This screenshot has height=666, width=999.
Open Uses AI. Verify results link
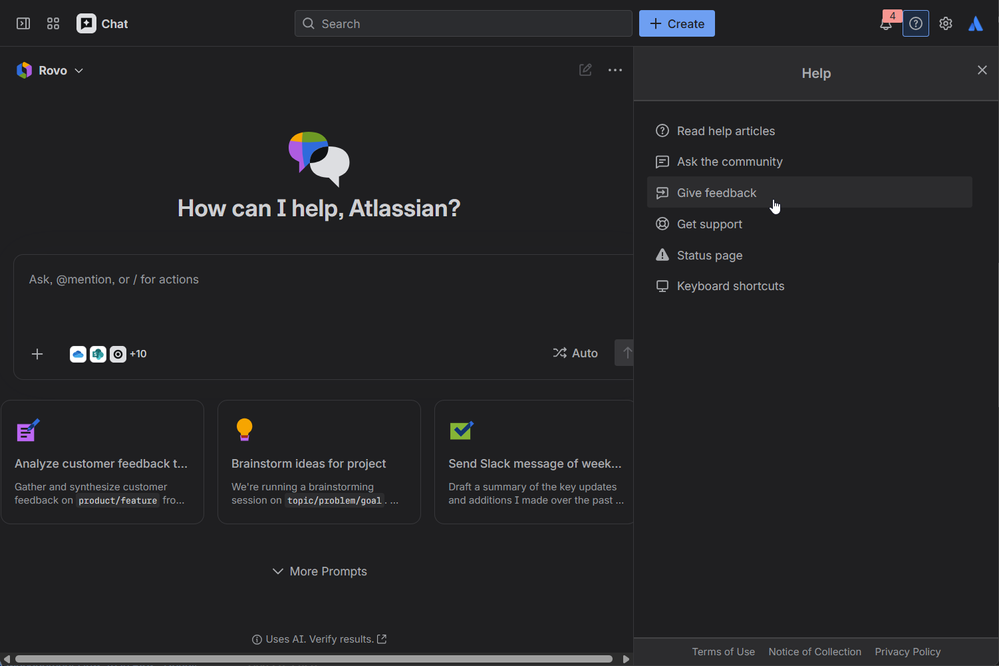coord(319,639)
